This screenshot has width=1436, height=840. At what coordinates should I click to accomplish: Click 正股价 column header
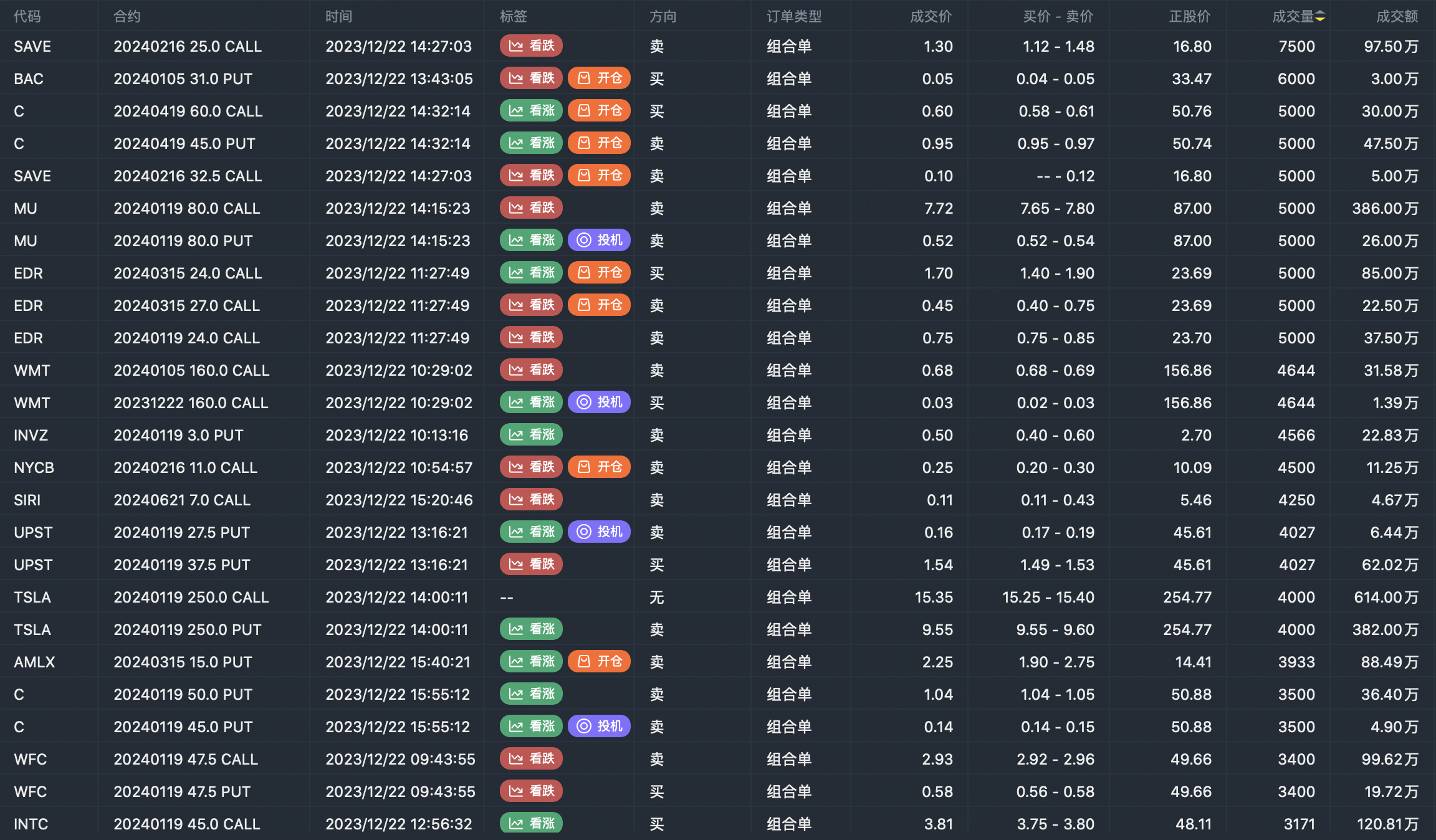click(1189, 17)
